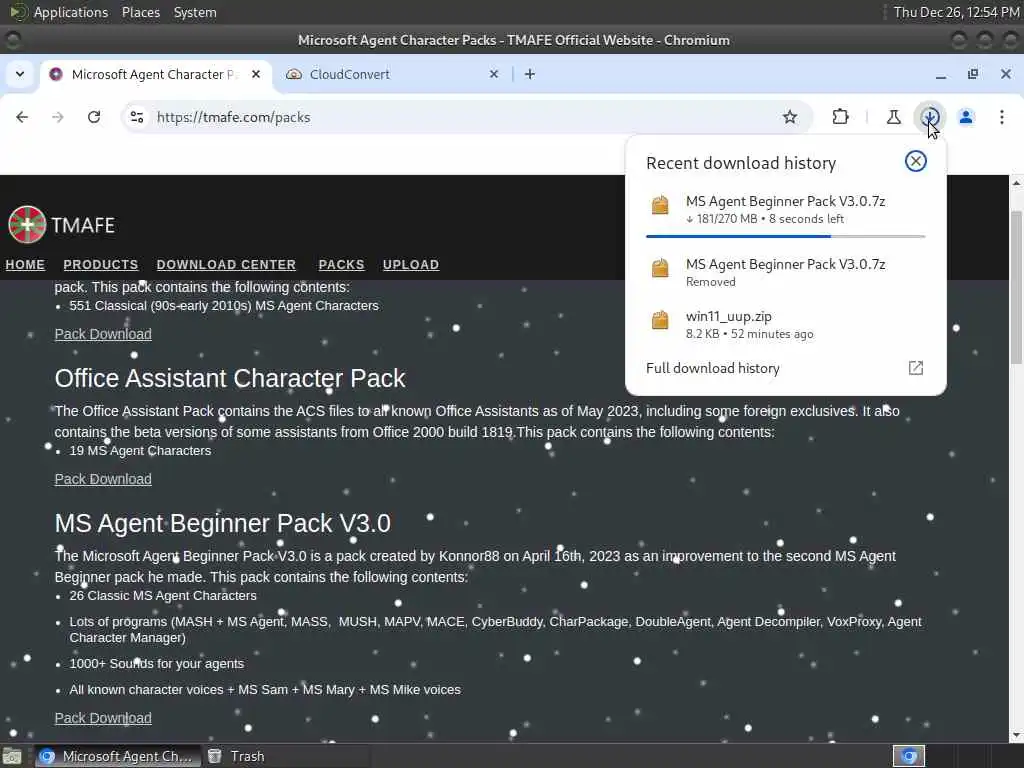1024x768 pixels.
Task: Click the download progress bar
Action: [x=785, y=236]
